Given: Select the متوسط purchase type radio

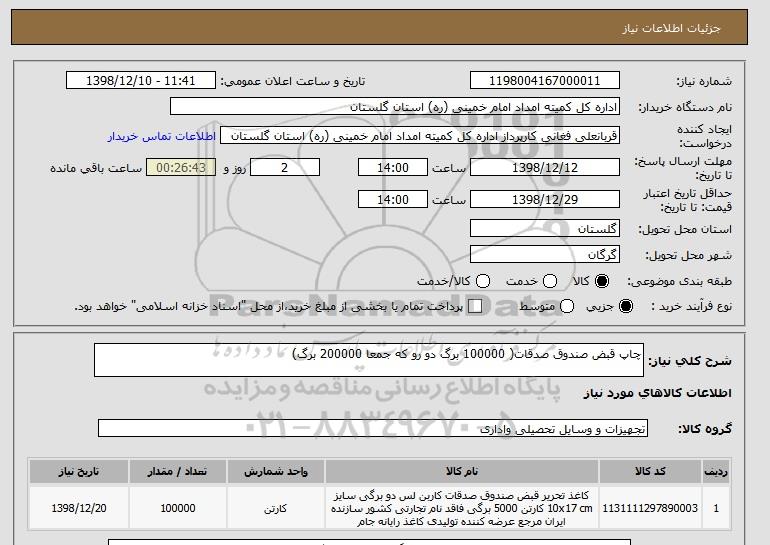Looking at the screenshot, I should [x=567, y=306].
